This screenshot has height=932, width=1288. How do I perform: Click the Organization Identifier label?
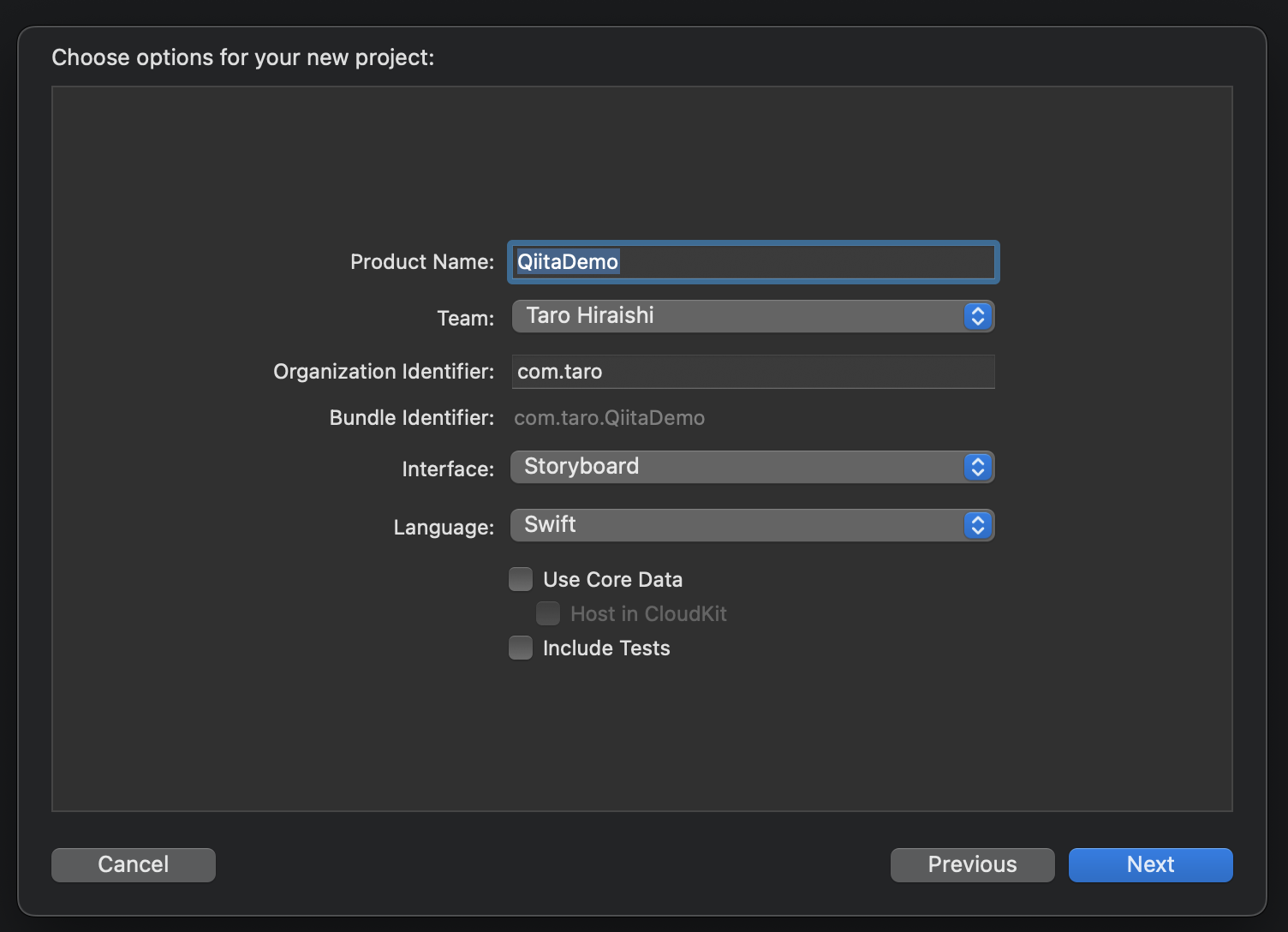tap(384, 372)
